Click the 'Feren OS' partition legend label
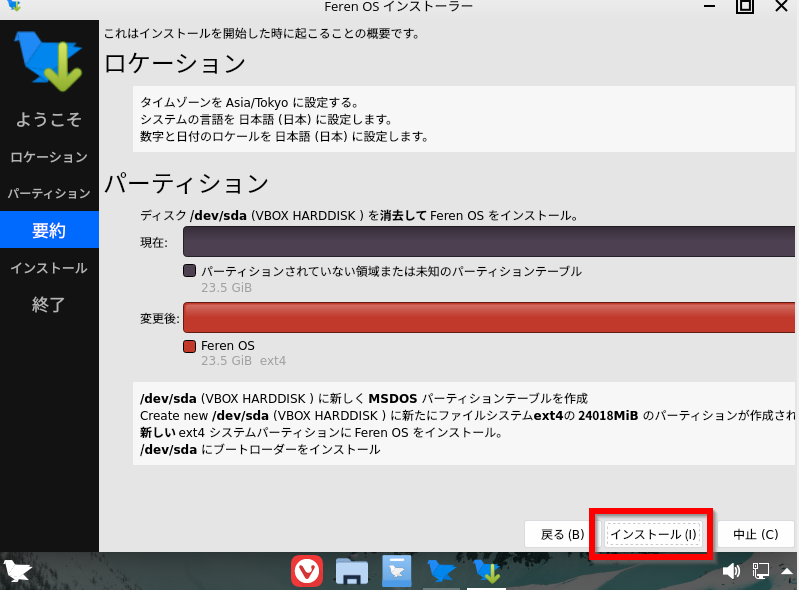 228,345
